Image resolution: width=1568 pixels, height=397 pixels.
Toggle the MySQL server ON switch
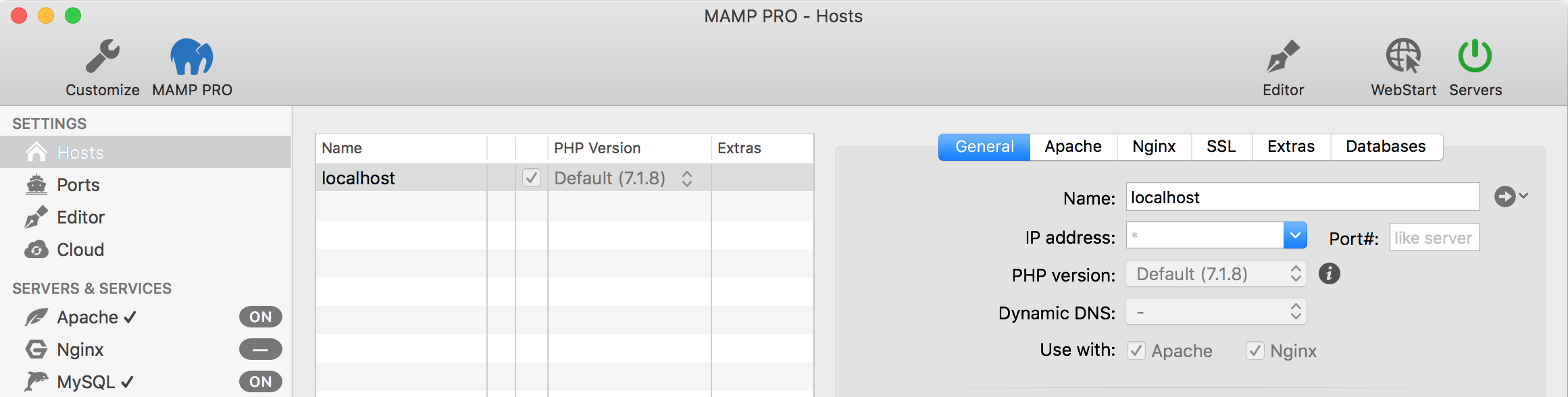coord(260,381)
